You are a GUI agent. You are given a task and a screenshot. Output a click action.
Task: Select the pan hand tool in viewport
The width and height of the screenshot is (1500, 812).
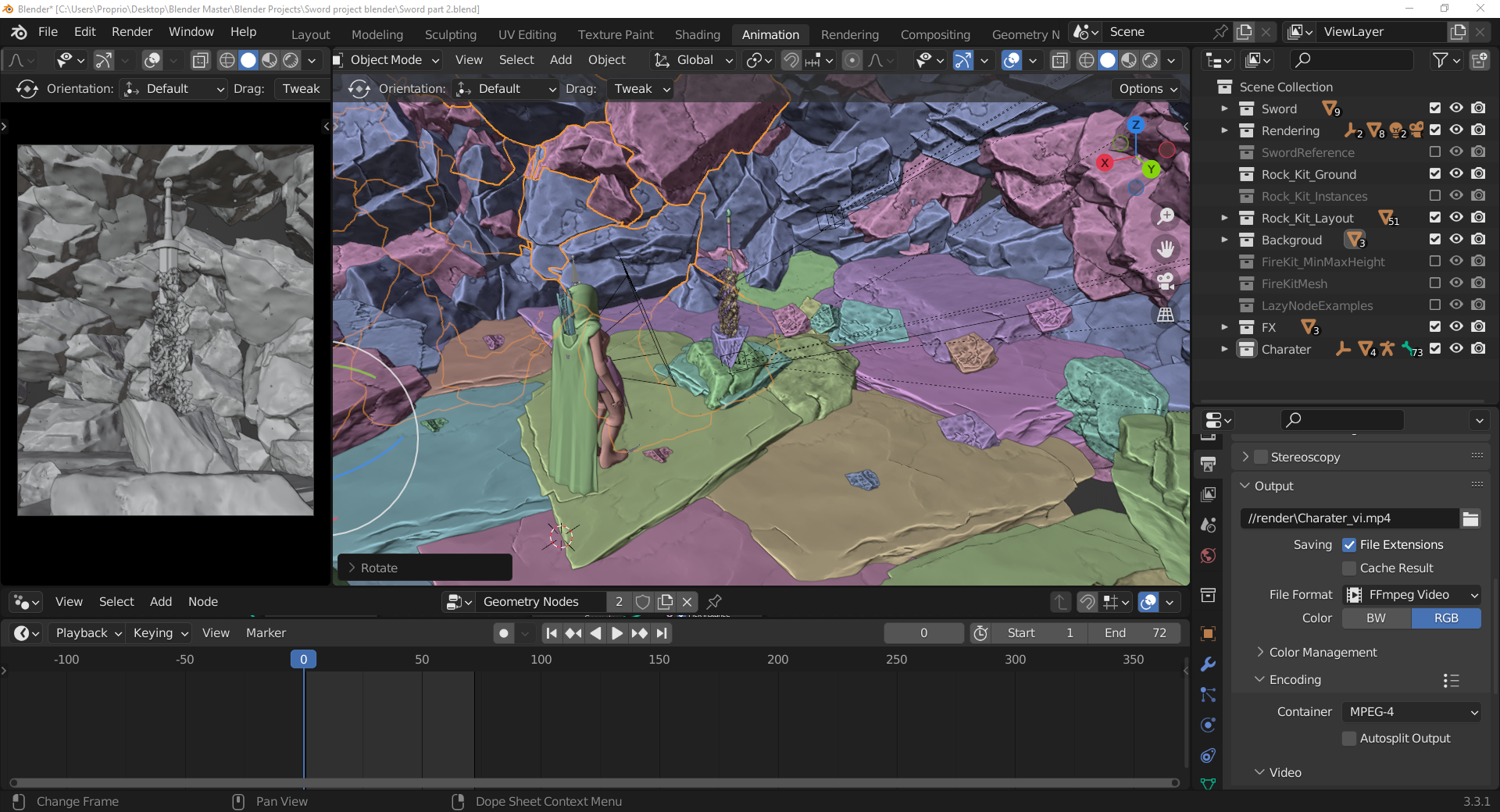point(1166,249)
